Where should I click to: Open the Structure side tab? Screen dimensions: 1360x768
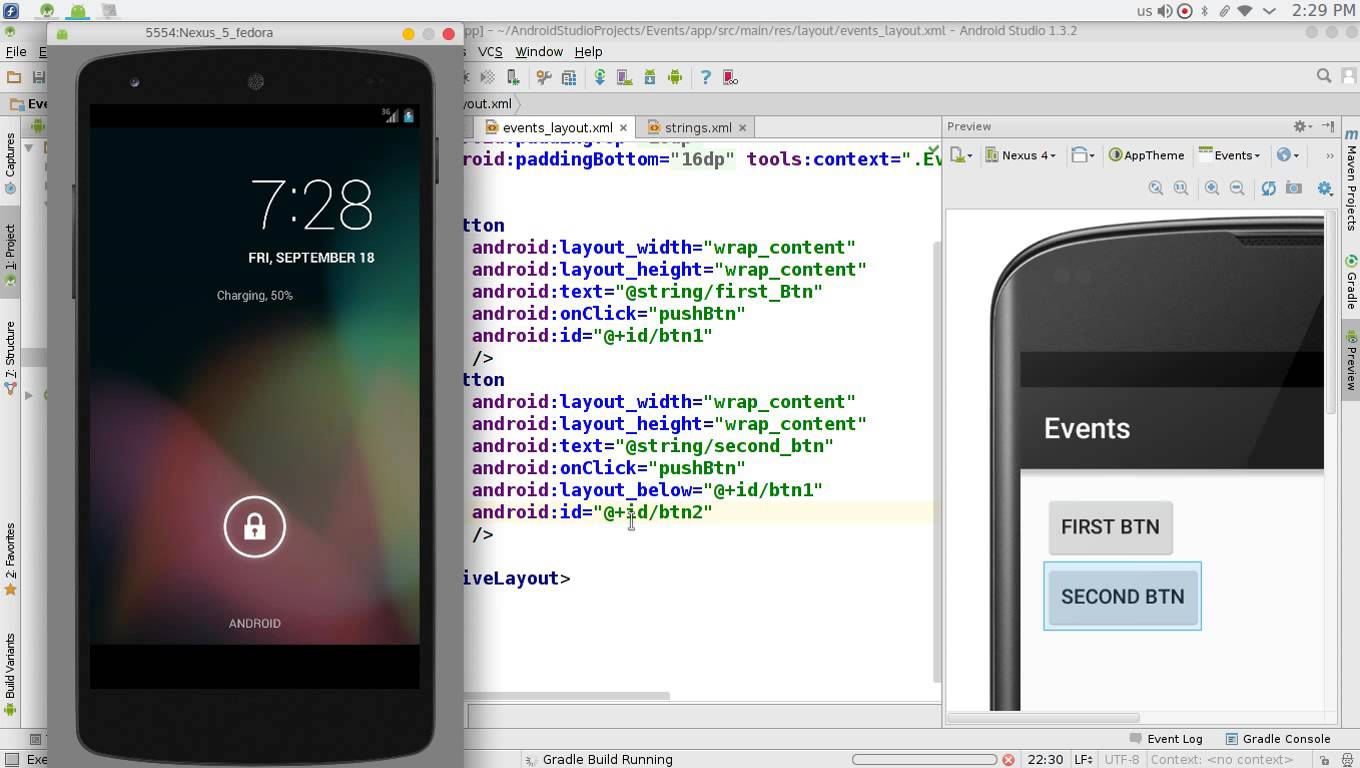point(10,357)
